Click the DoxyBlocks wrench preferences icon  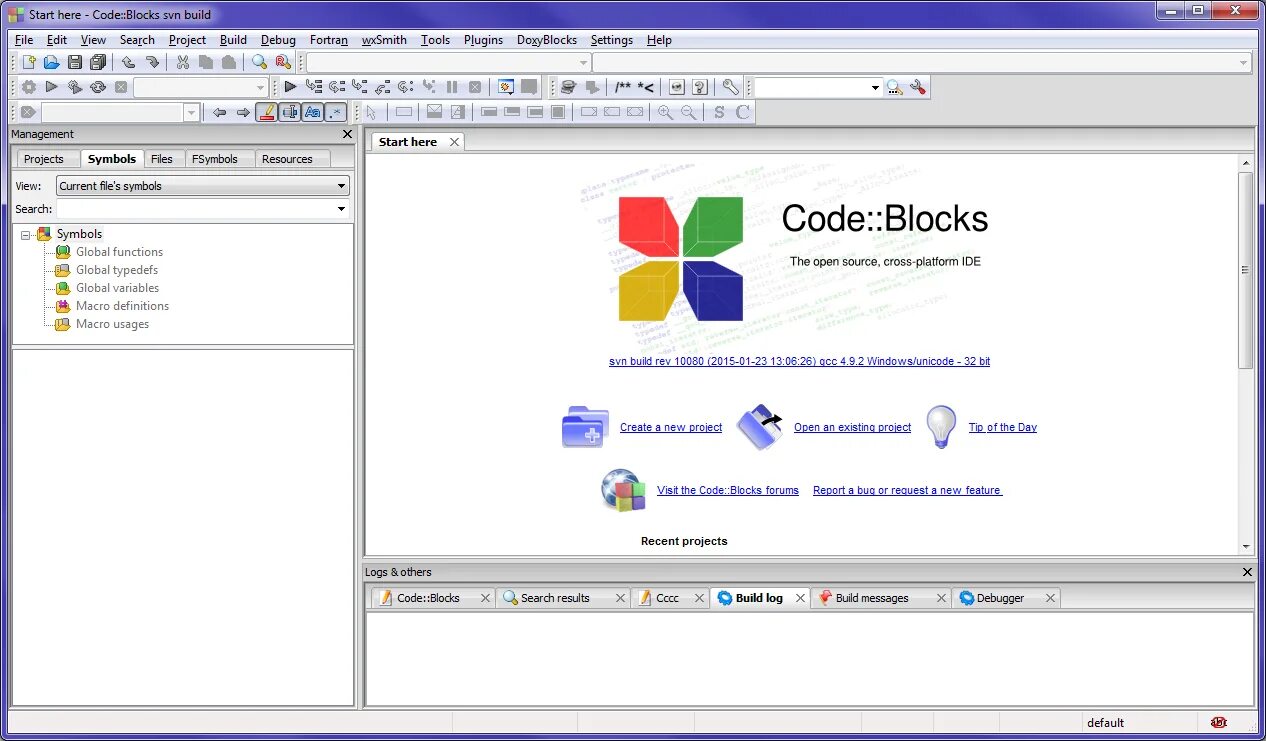731,87
